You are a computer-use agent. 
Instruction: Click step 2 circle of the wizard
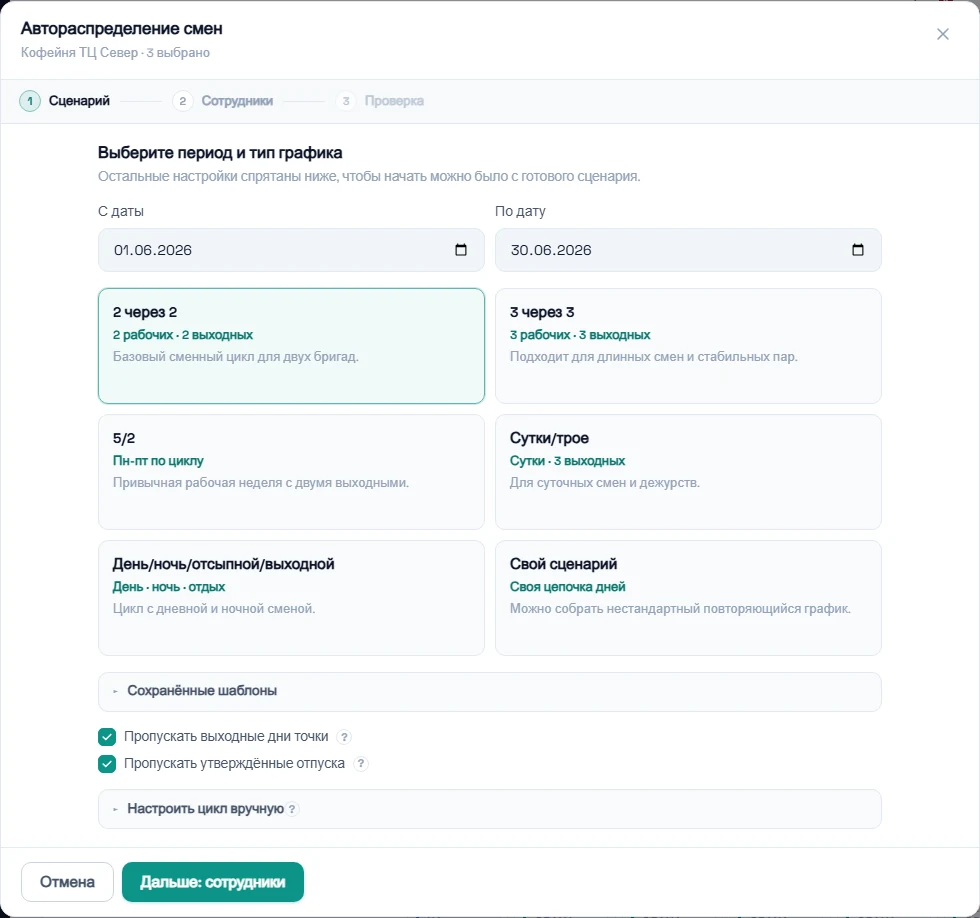182,101
